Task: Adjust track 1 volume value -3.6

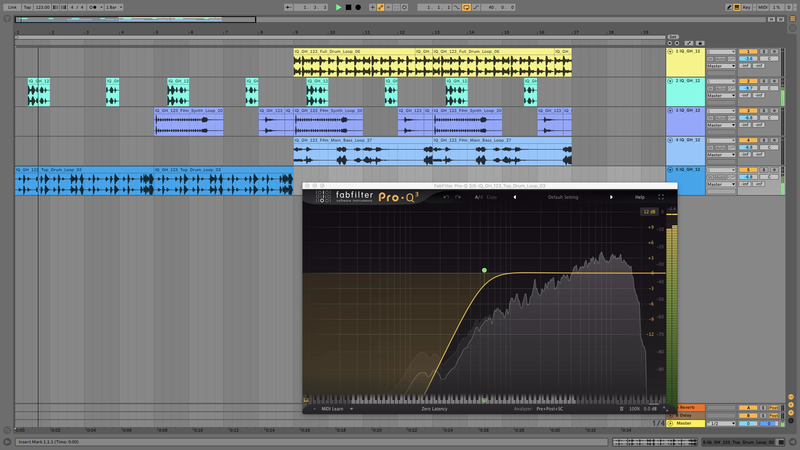Action: point(748,59)
